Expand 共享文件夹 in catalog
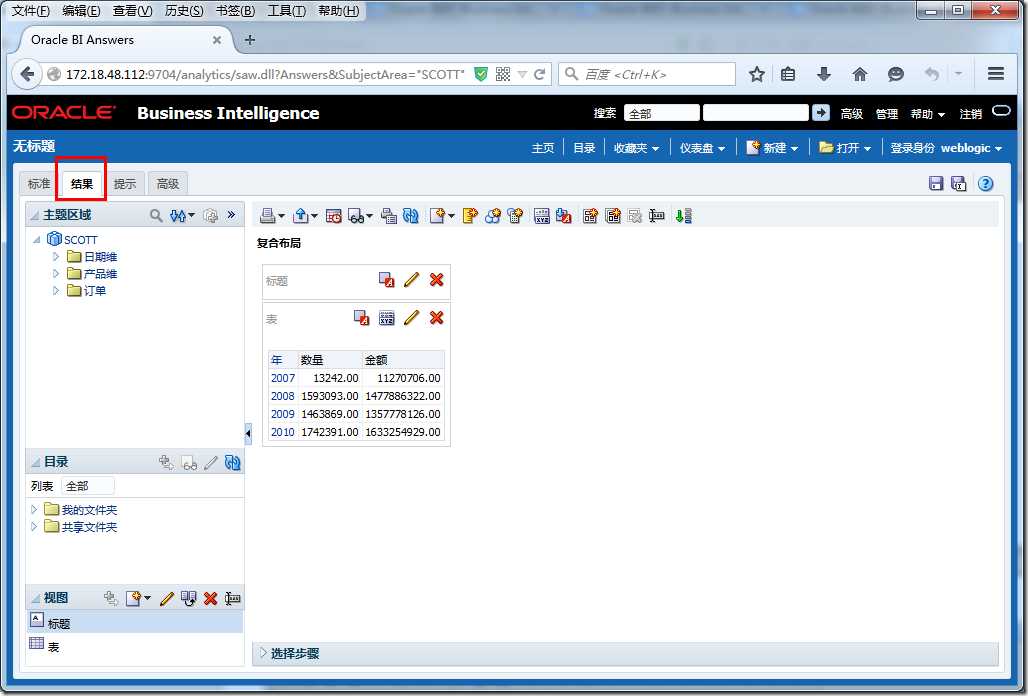 coord(34,526)
